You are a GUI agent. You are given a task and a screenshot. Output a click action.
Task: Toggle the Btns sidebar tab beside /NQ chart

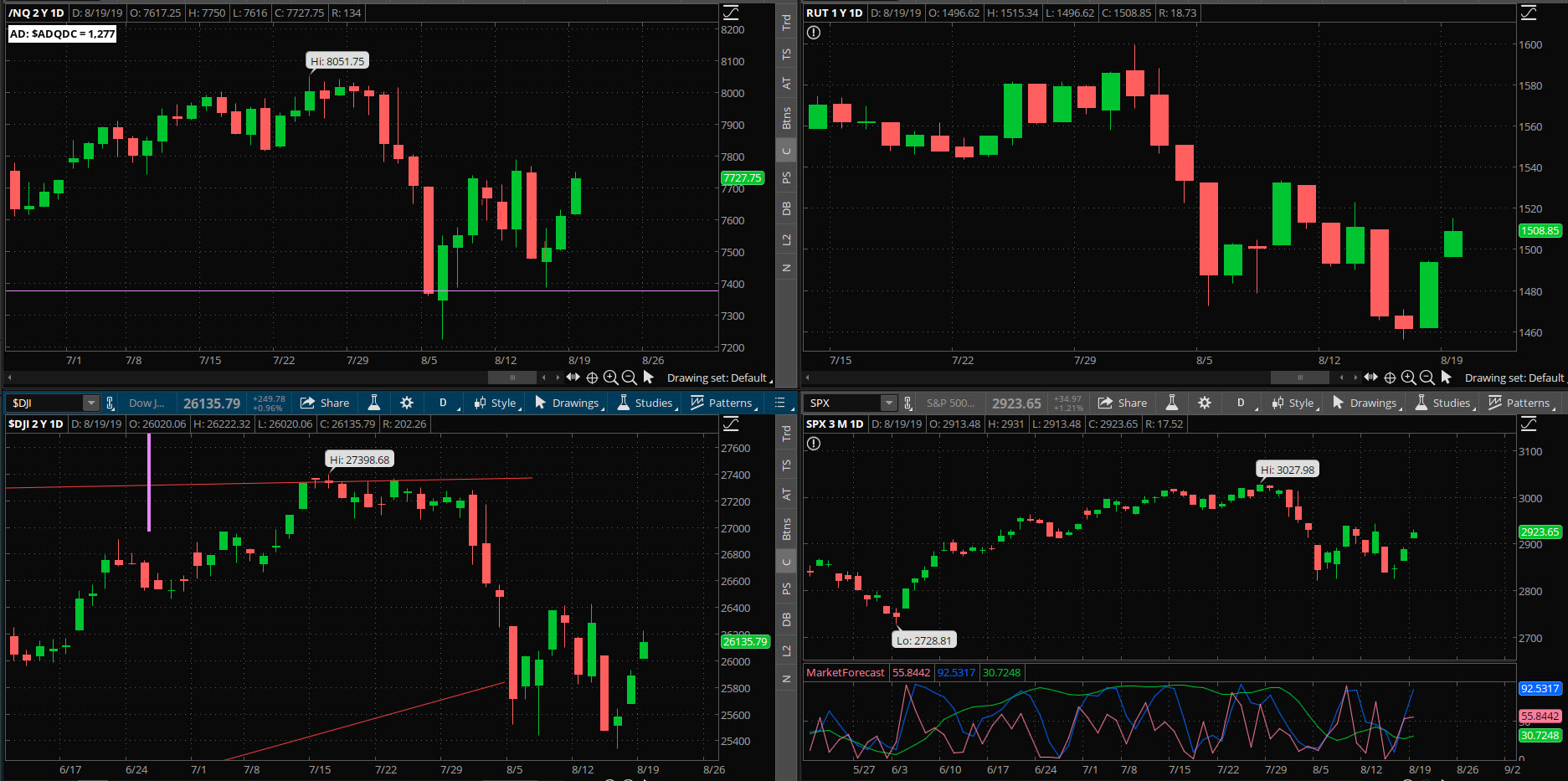tap(786, 118)
